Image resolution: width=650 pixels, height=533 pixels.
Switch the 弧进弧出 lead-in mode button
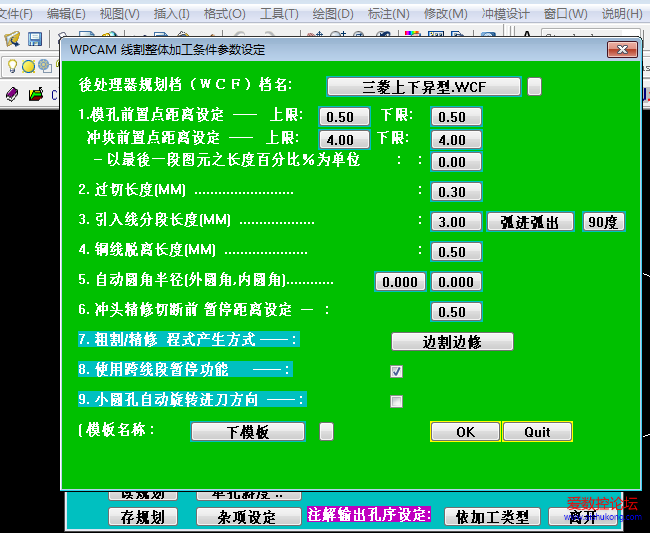click(x=530, y=222)
